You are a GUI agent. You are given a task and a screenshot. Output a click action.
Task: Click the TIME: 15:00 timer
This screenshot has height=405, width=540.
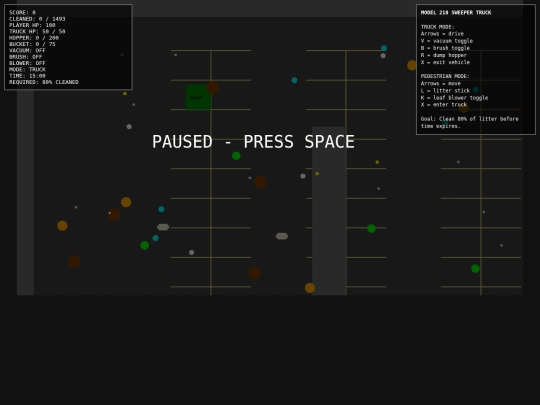tap(27, 76)
